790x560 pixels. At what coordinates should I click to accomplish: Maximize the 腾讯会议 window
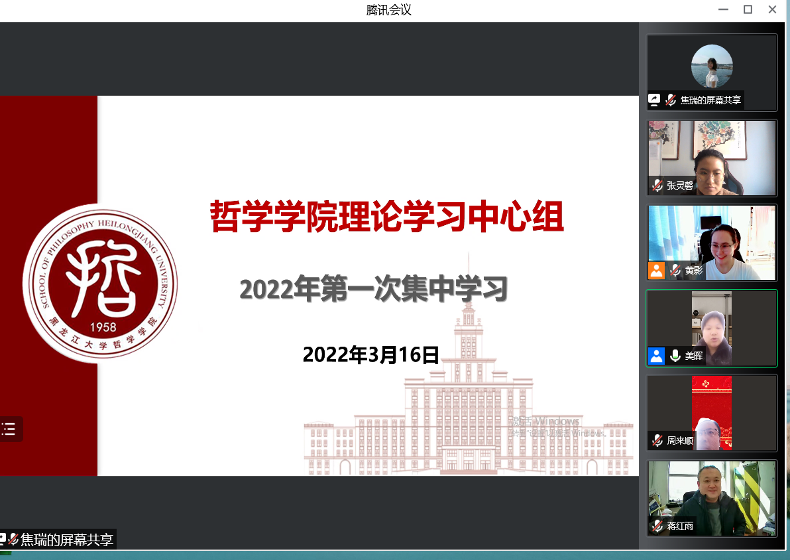click(x=747, y=9)
